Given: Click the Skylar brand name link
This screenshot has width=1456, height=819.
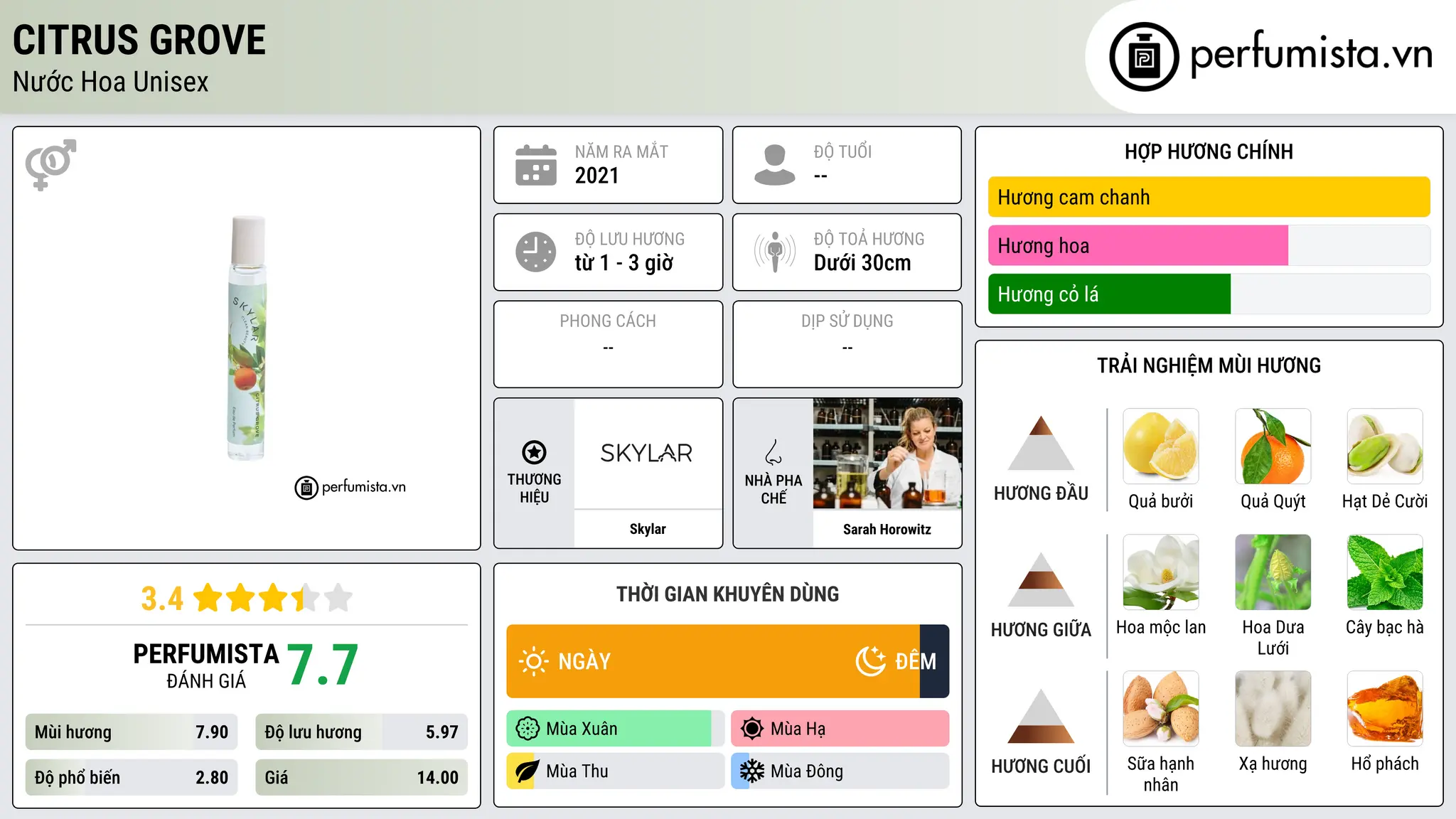Looking at the screenshot, I should 648,529.
